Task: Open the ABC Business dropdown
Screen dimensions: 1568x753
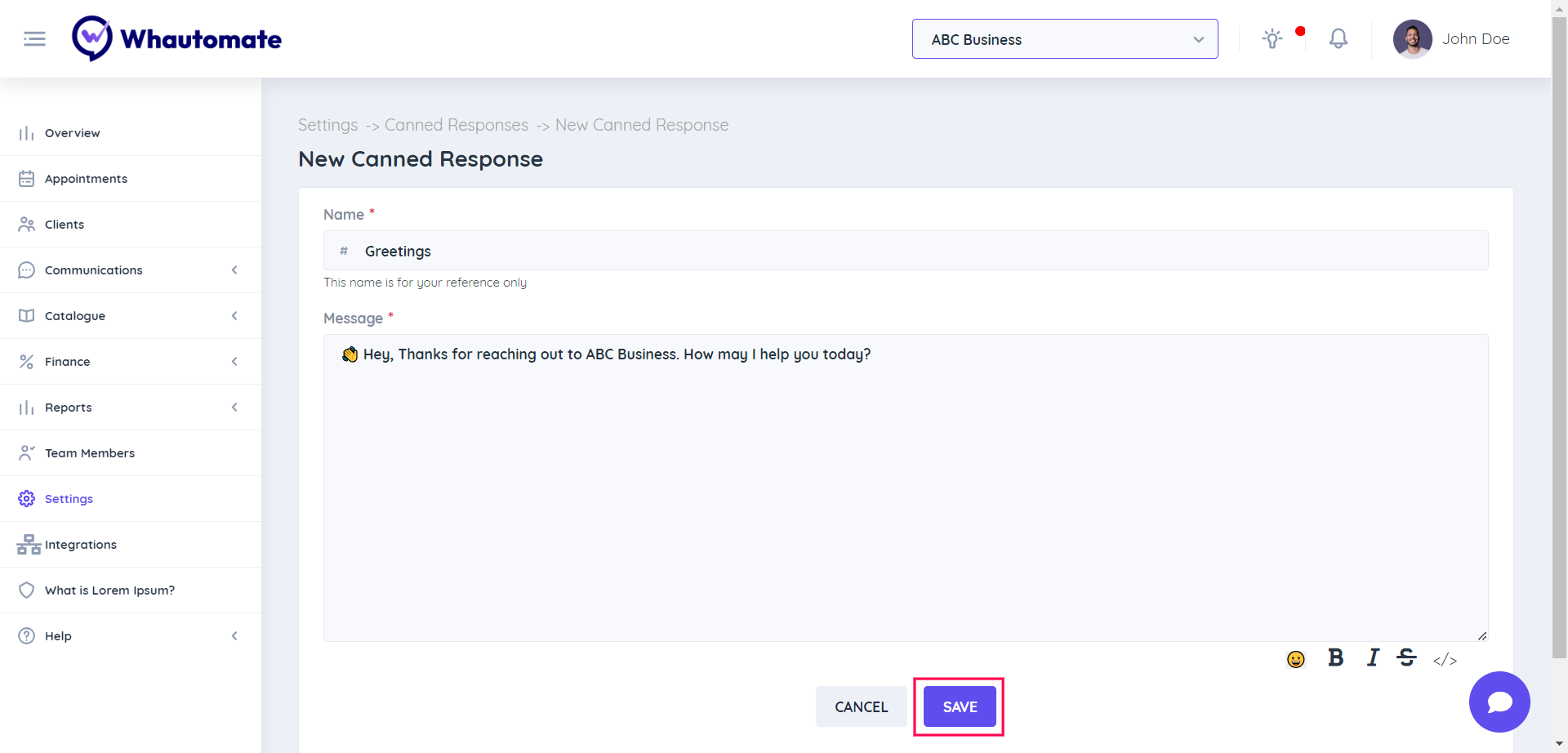Action: (x=1064, y=39)
